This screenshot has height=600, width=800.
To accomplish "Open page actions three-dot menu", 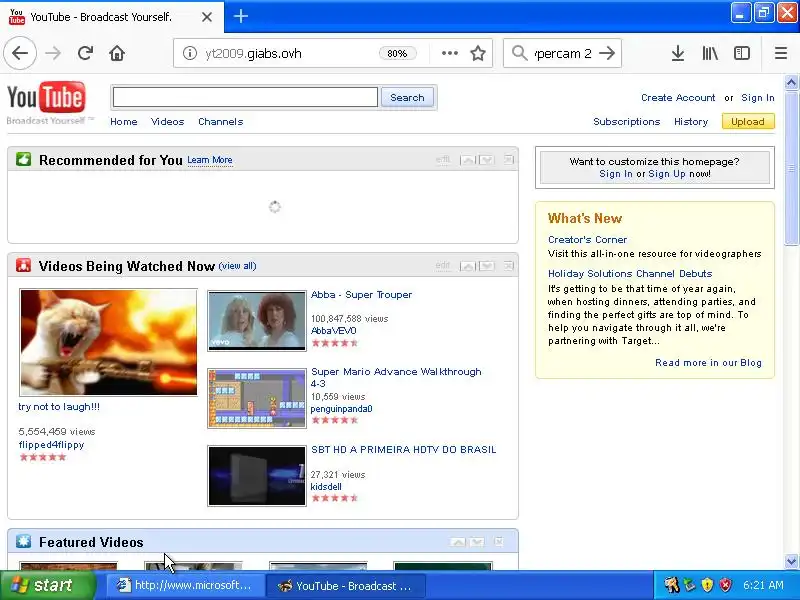I will (x=449, y=53).
